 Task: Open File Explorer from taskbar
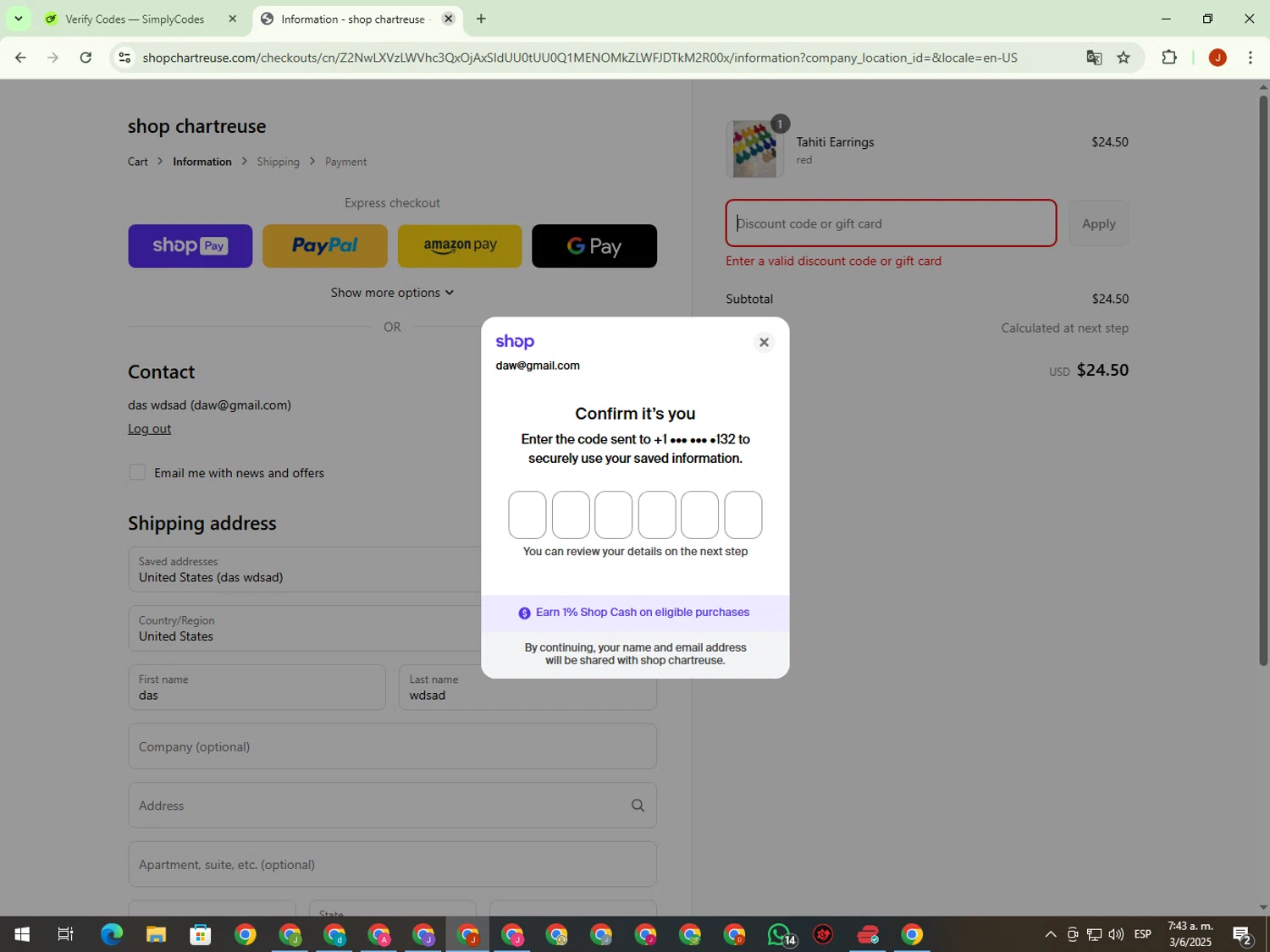pyautogui.click(x=156, y=934)
